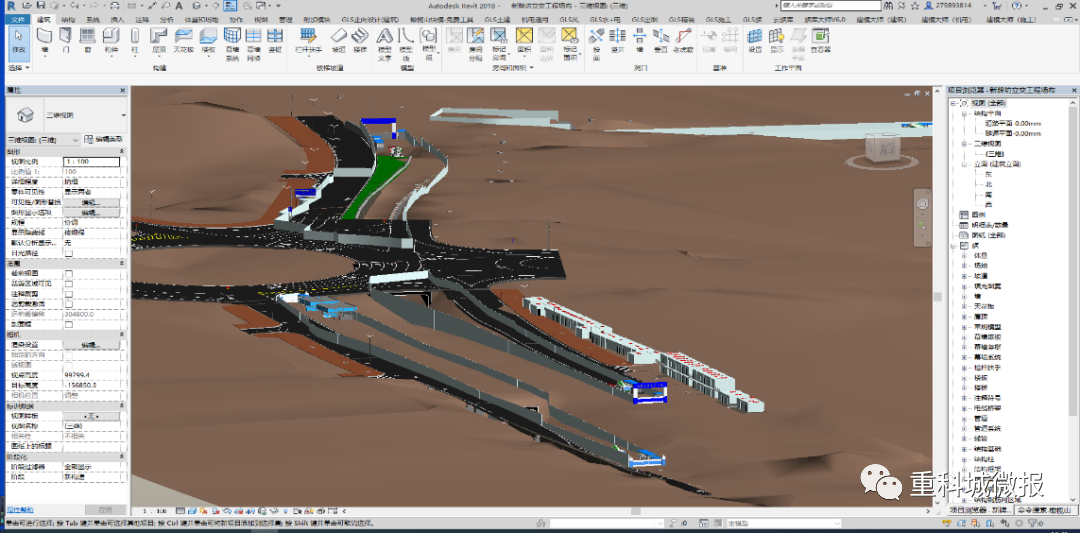
Task: Expand the Site (场地) family node
Action: [964, 266]
